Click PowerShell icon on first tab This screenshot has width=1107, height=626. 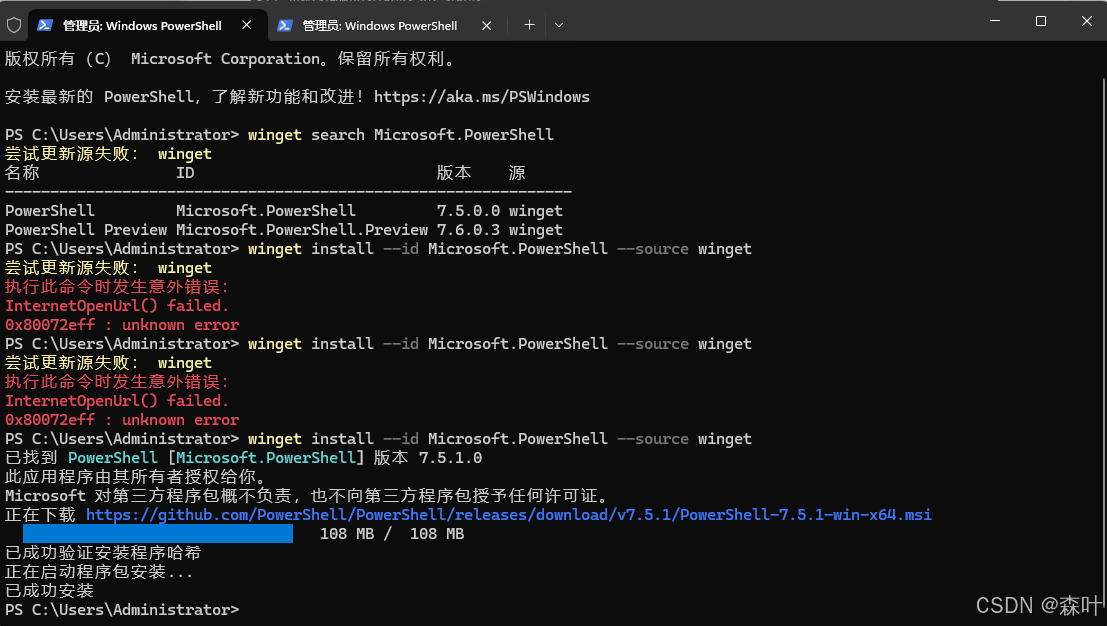(45, 25)
